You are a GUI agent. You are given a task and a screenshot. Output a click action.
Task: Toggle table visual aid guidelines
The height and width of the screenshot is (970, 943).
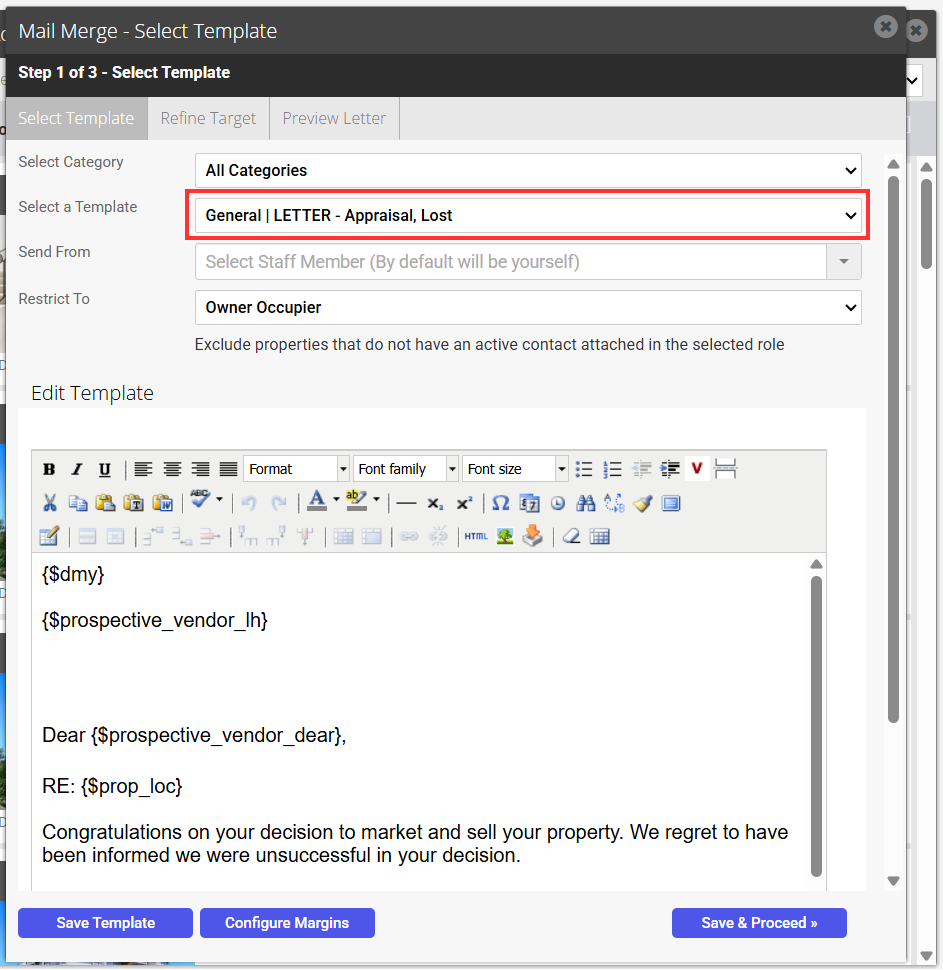point(600,536)
